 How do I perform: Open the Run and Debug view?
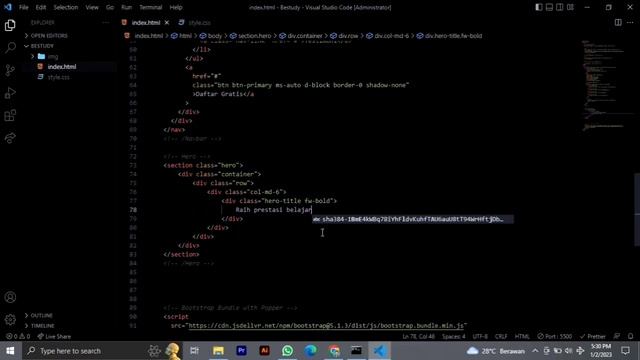[x=10, y=93]
